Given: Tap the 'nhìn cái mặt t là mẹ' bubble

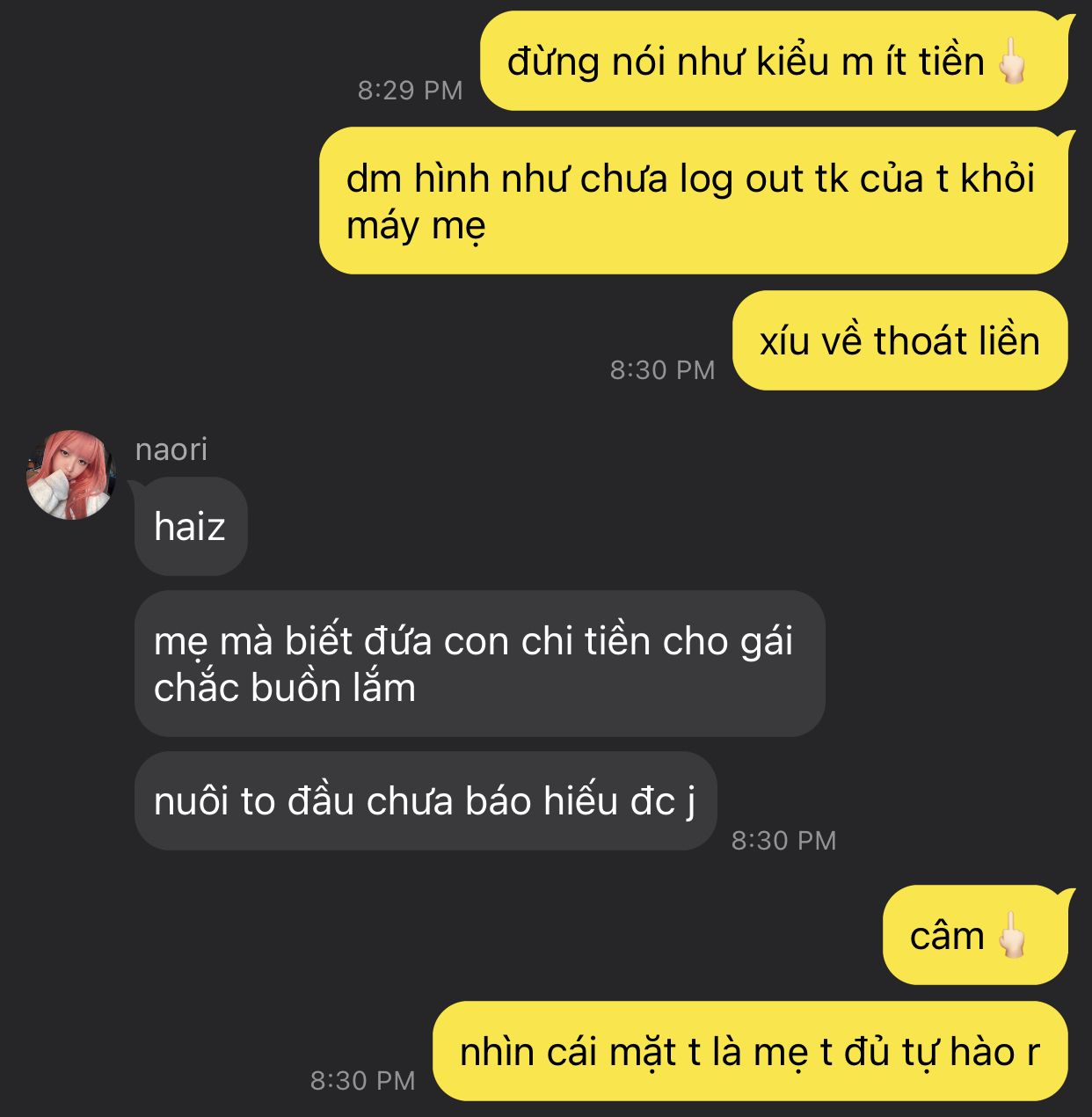Looking at the screenshot, I should pos(751,1051).
